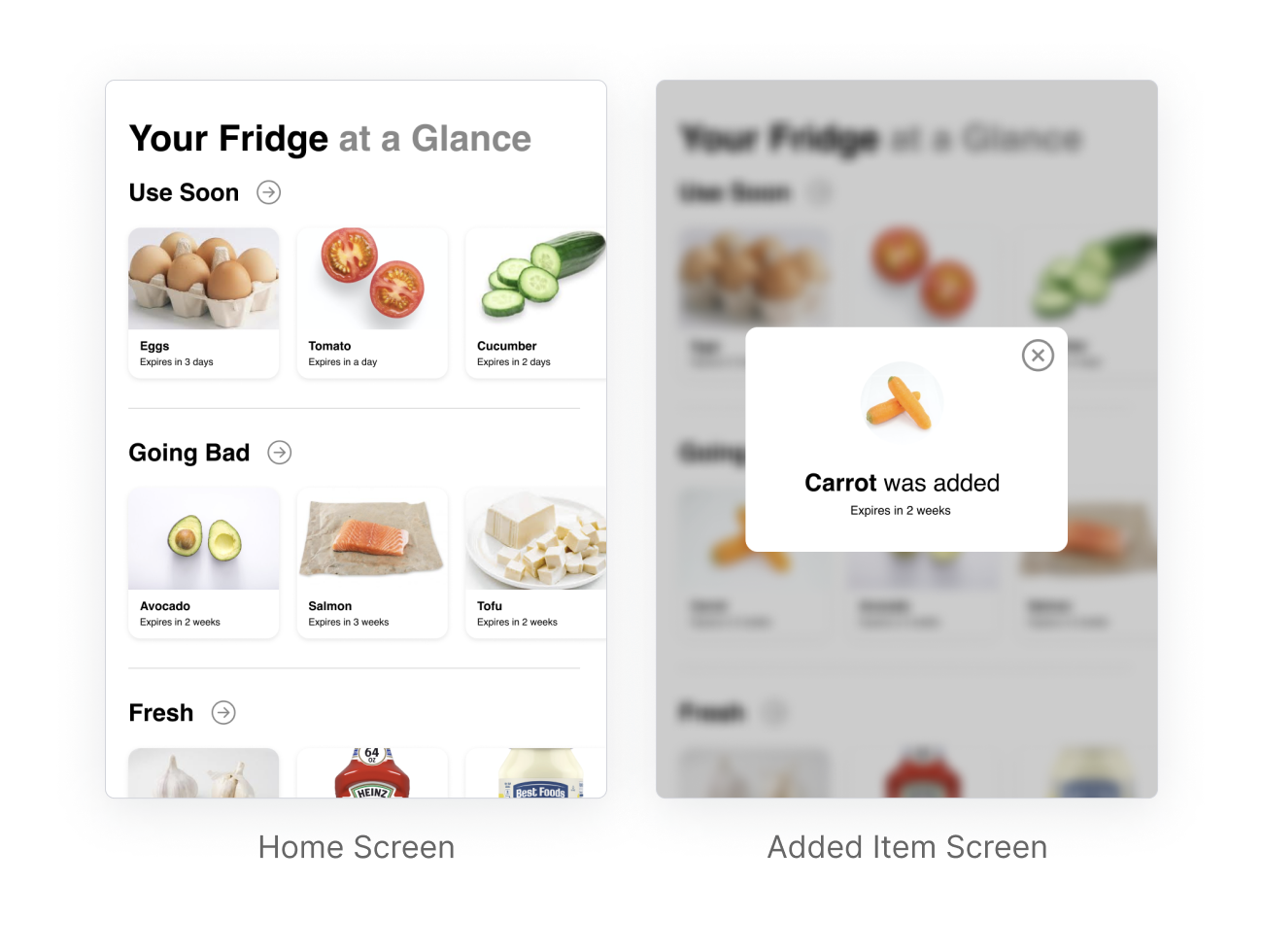
Task: Open the Use Soon arrow icon
Action: click(269, 192)
